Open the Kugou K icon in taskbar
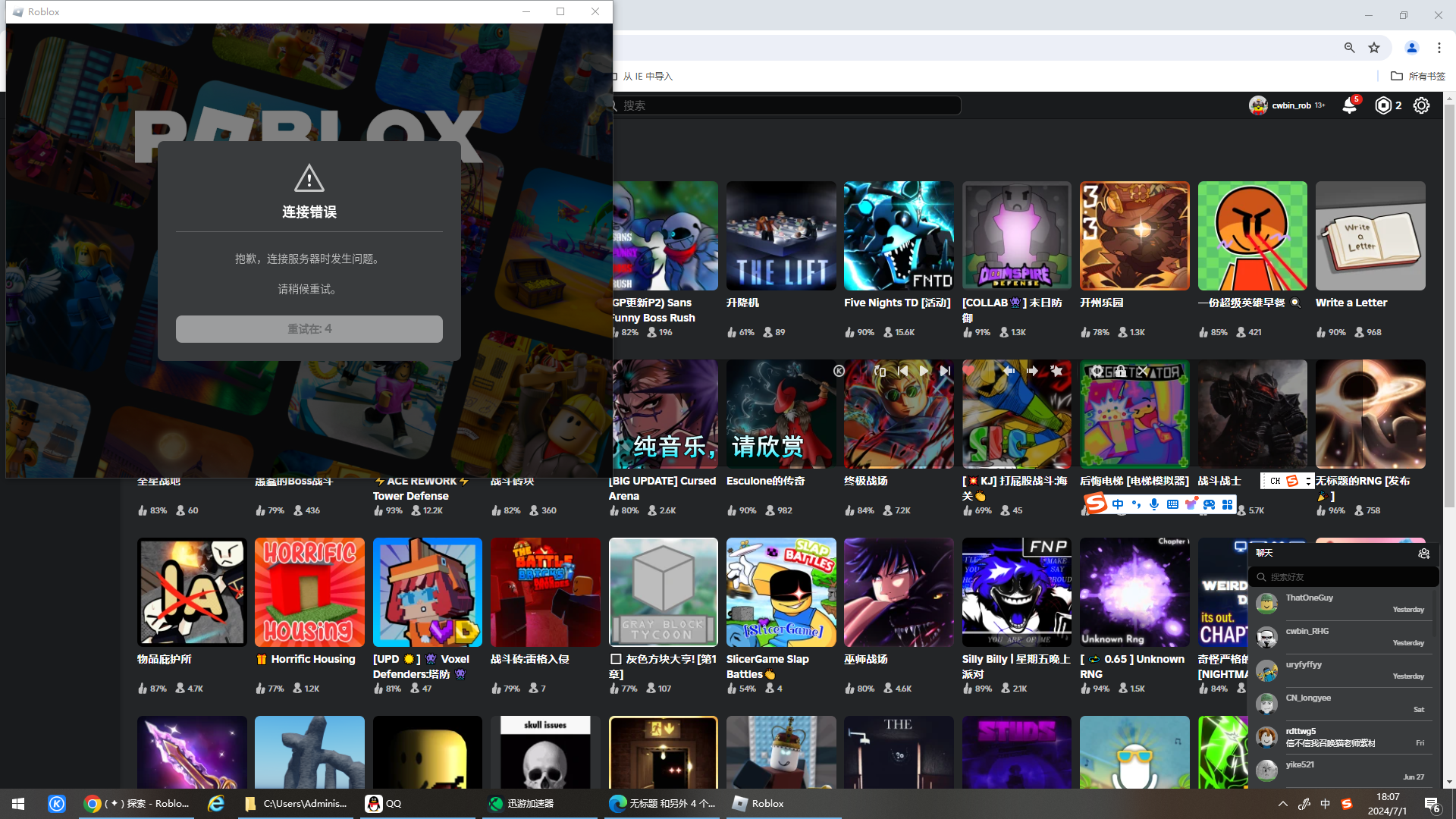 [x=57, y=804]
